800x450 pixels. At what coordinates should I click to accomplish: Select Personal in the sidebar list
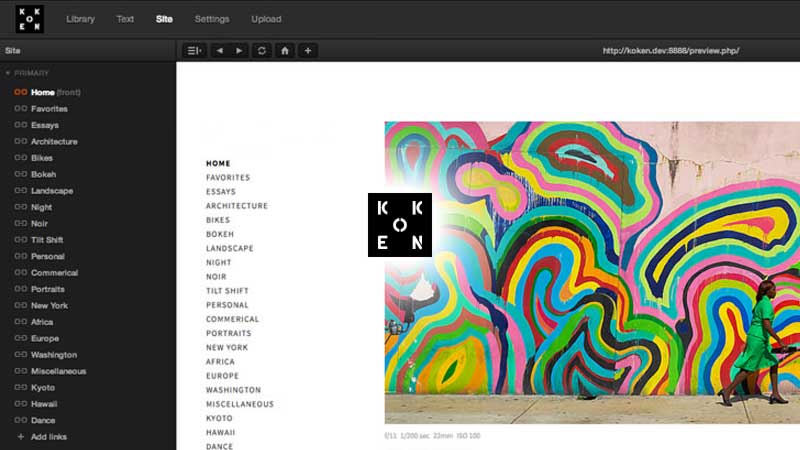pyautogui.click(x=47, y=256)
